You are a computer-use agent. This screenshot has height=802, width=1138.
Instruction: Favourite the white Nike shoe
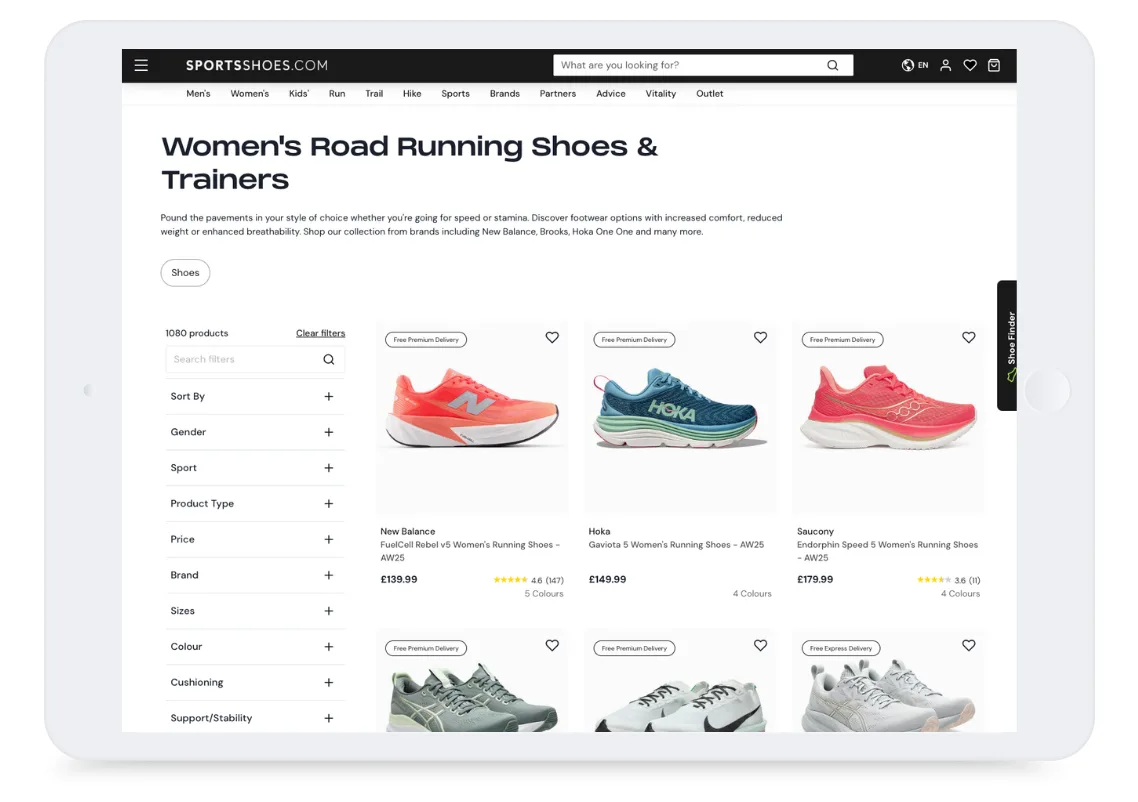tap(761, 645)
